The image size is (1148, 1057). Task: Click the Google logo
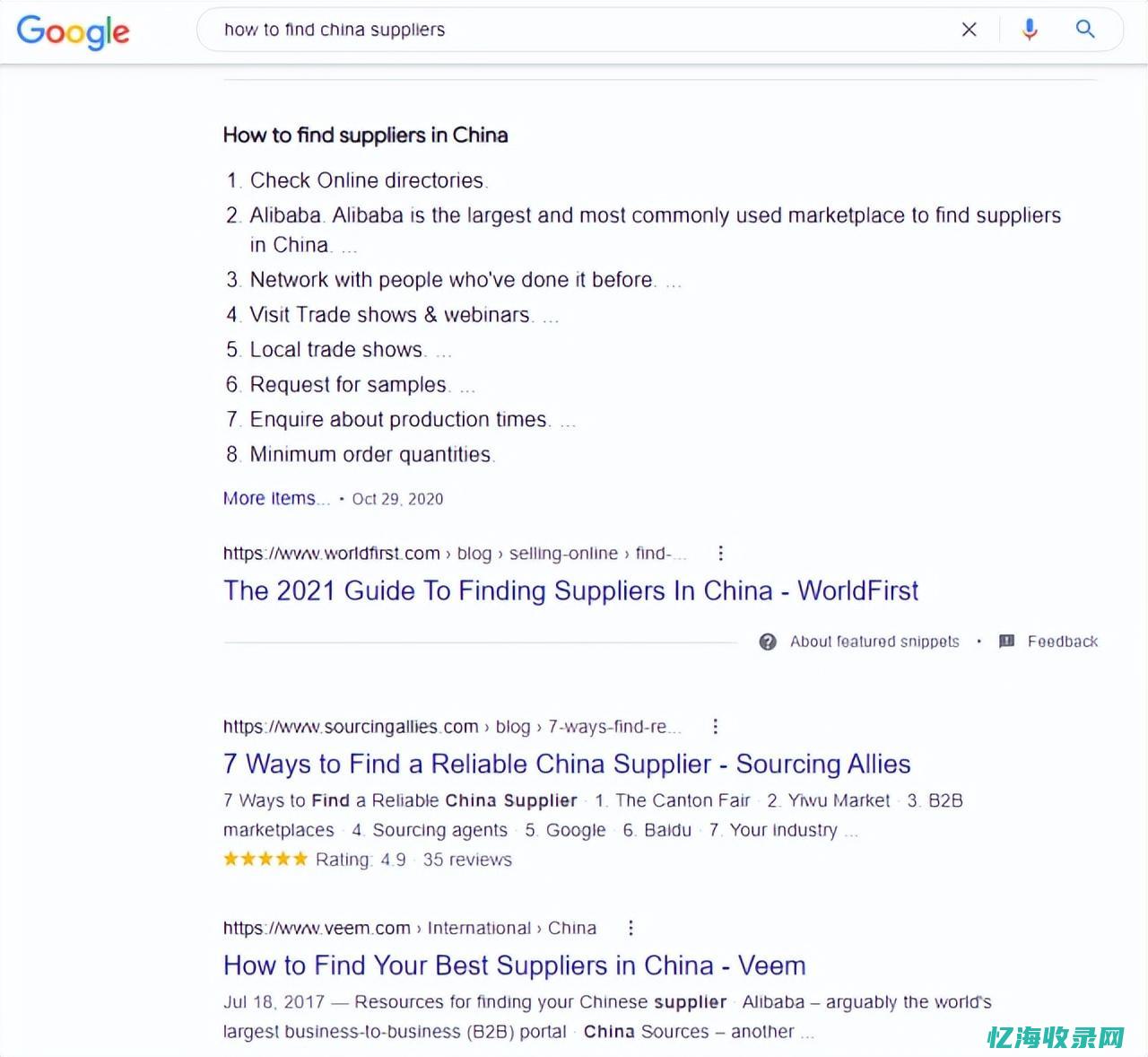(x=73, y=31)
